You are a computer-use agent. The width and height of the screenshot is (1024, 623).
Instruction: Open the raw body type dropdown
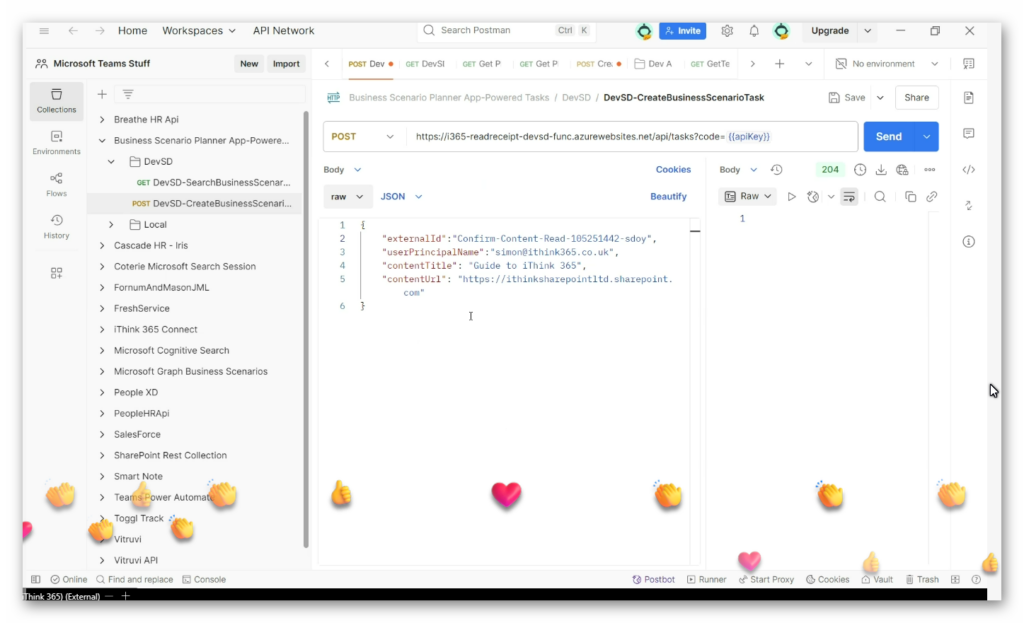tap(347, 196)
